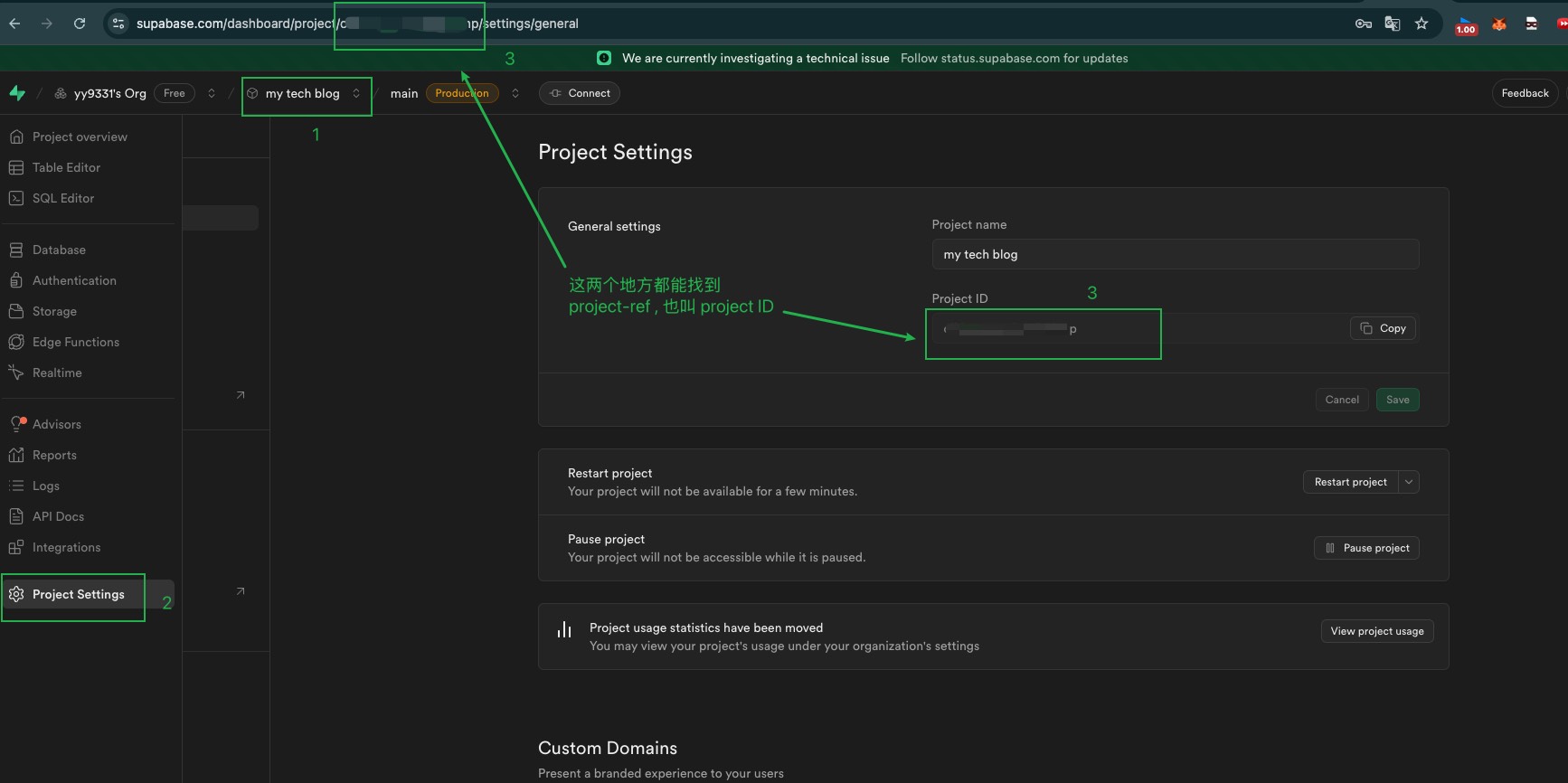
Task: Expand the main branch switcher chevrons
Action: coord(515,93)
